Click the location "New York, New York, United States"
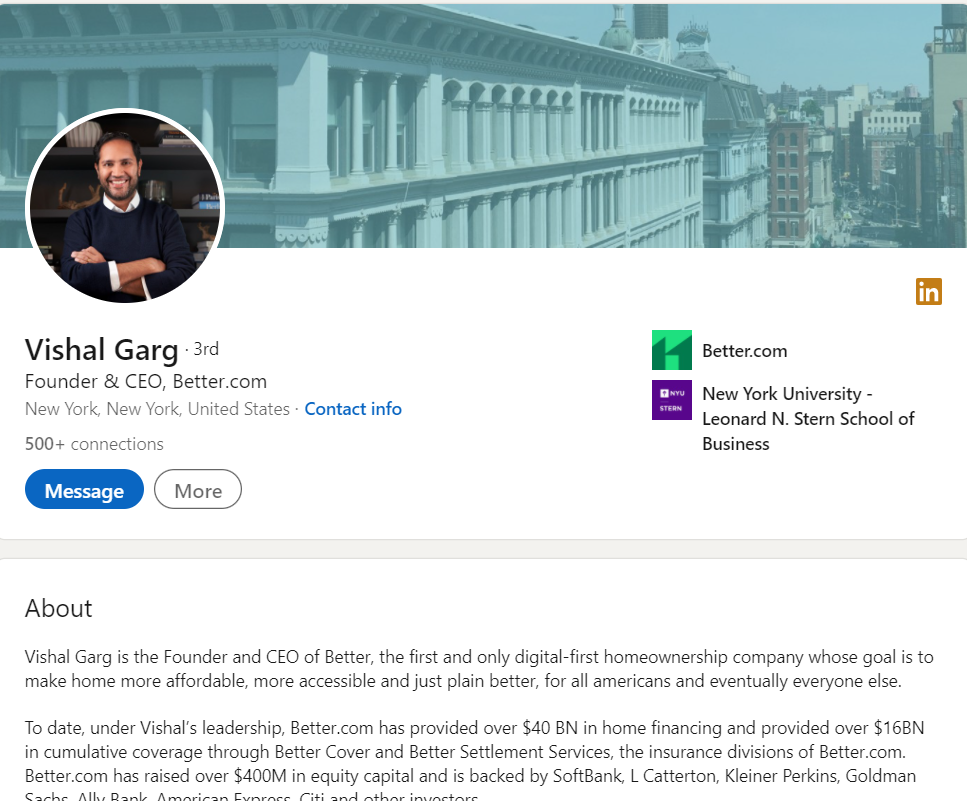This screenshot has height=801, width=967. (x=157, y=409)
